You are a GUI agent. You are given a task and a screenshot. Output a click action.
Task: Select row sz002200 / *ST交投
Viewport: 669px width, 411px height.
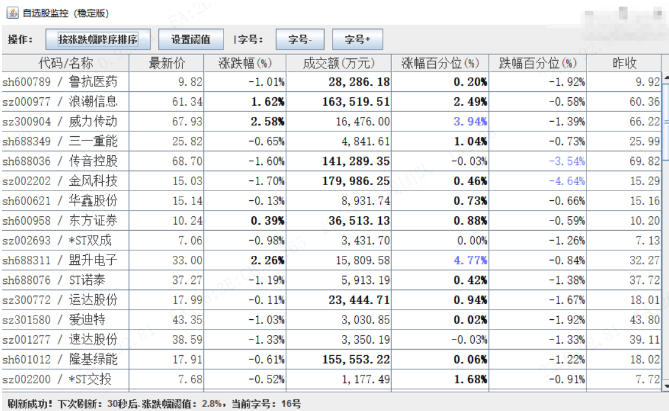tap(332, 379)
